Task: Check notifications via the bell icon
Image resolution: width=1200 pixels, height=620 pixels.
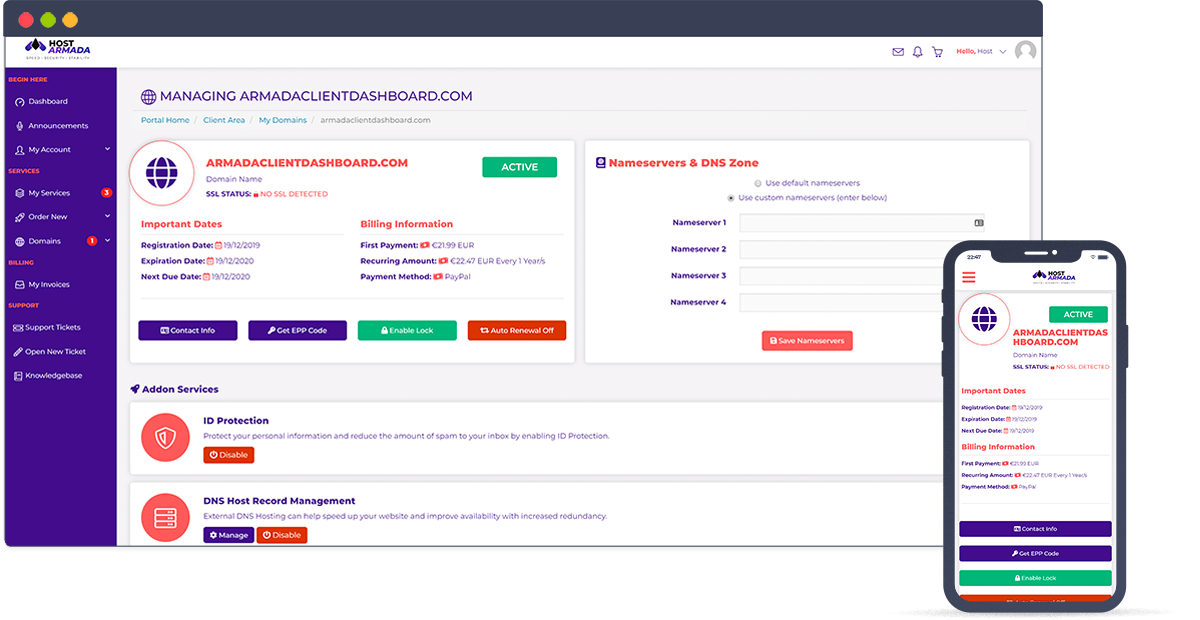Action: pos(917,52)
